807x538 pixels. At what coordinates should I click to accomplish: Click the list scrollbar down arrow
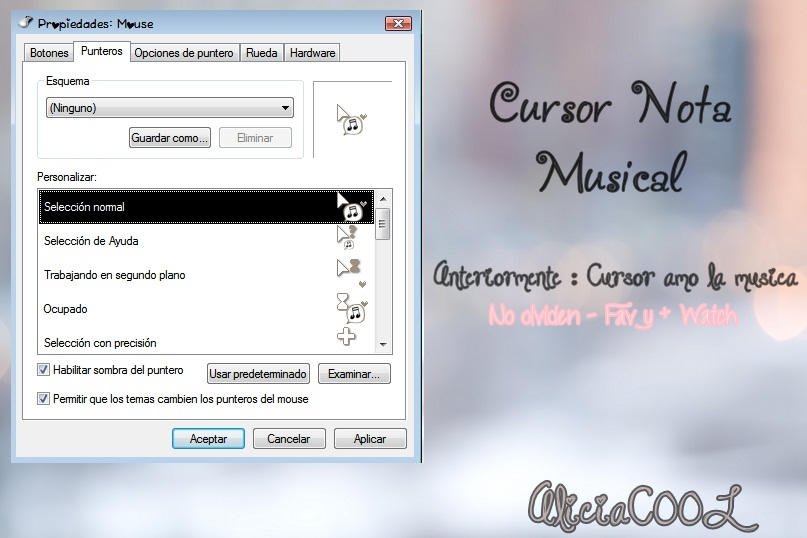click(x=383, y=344)
